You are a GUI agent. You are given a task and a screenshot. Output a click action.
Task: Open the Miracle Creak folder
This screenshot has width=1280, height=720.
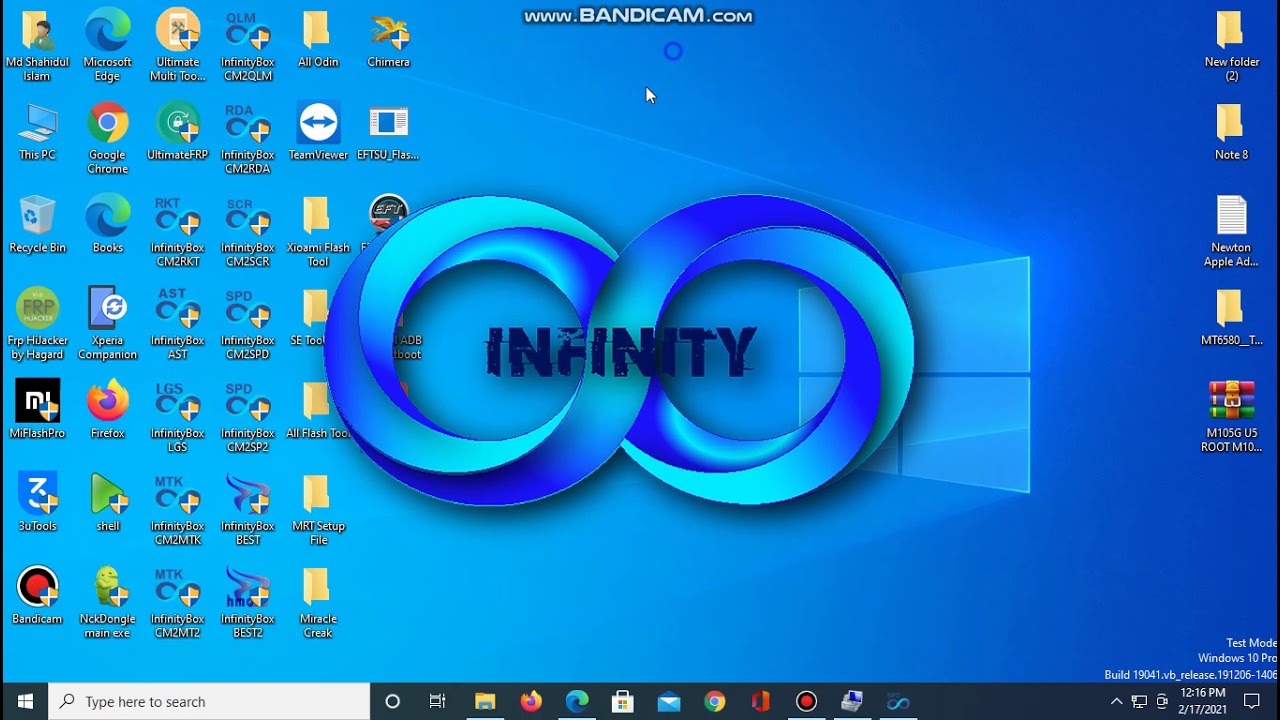(x=318, y=603)
